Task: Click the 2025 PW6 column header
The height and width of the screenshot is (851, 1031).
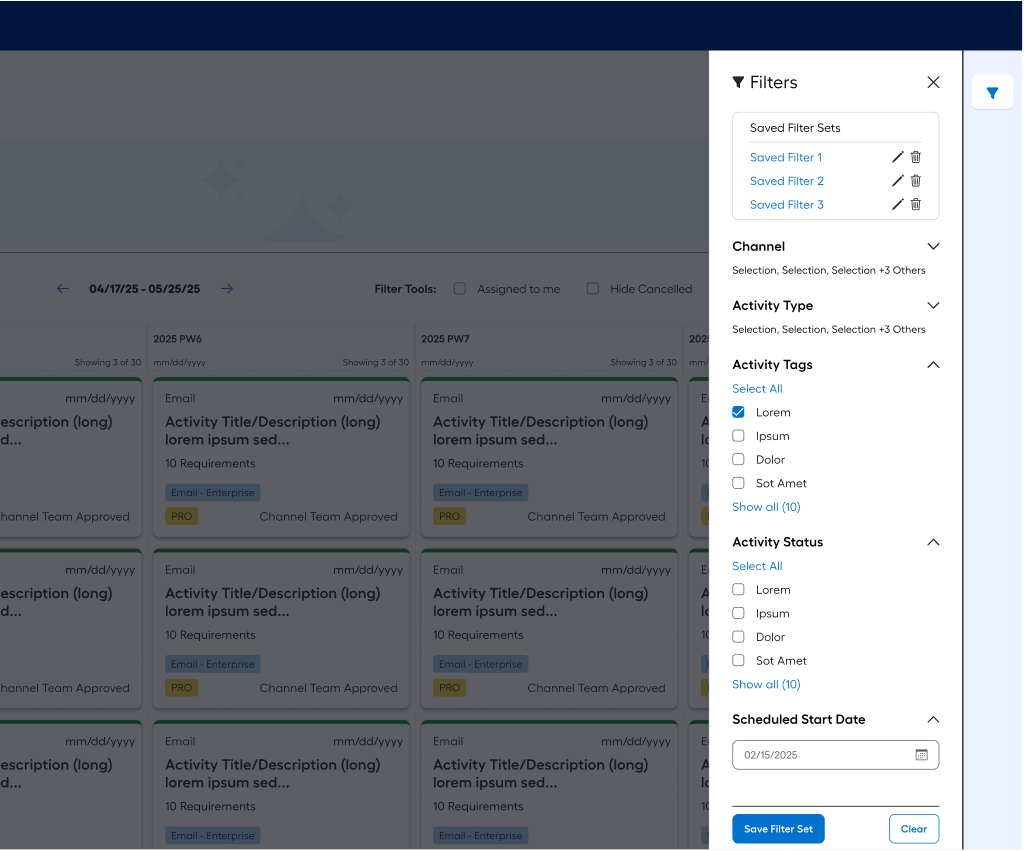Action: pyautogui.click(x=179, y=341)
